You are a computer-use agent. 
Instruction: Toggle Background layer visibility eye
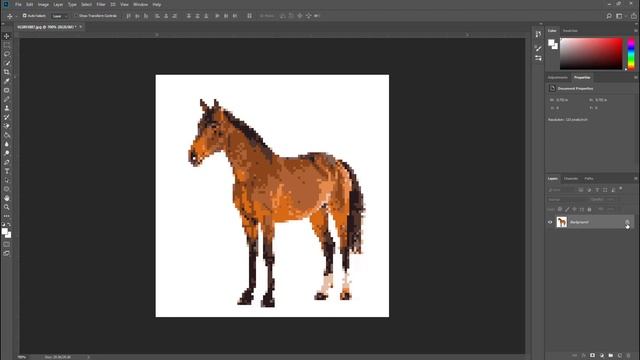pos(550,222)
